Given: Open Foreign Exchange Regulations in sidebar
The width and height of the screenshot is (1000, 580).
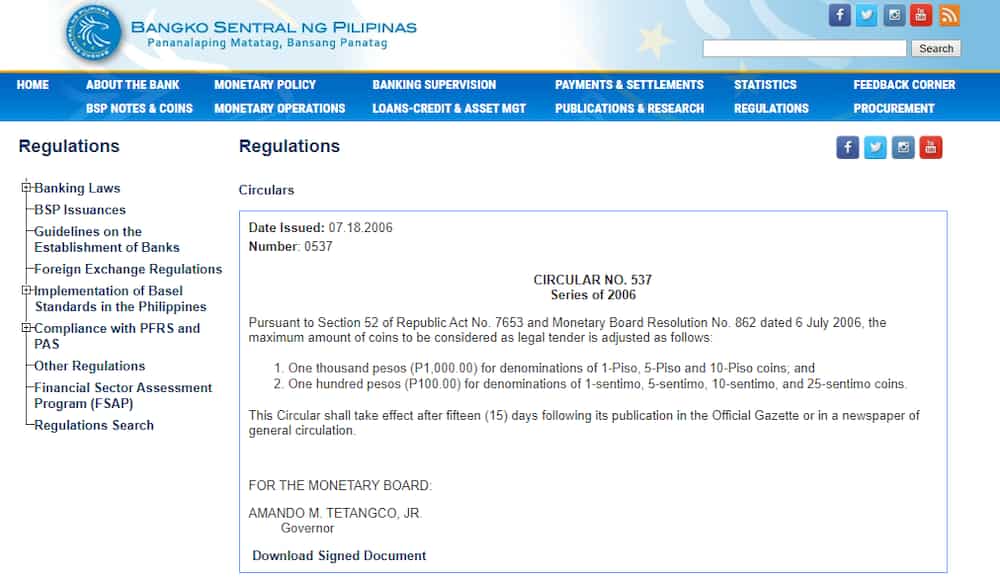Looking at the screenshot, I should pyautogui.click(x=128, y=269).
